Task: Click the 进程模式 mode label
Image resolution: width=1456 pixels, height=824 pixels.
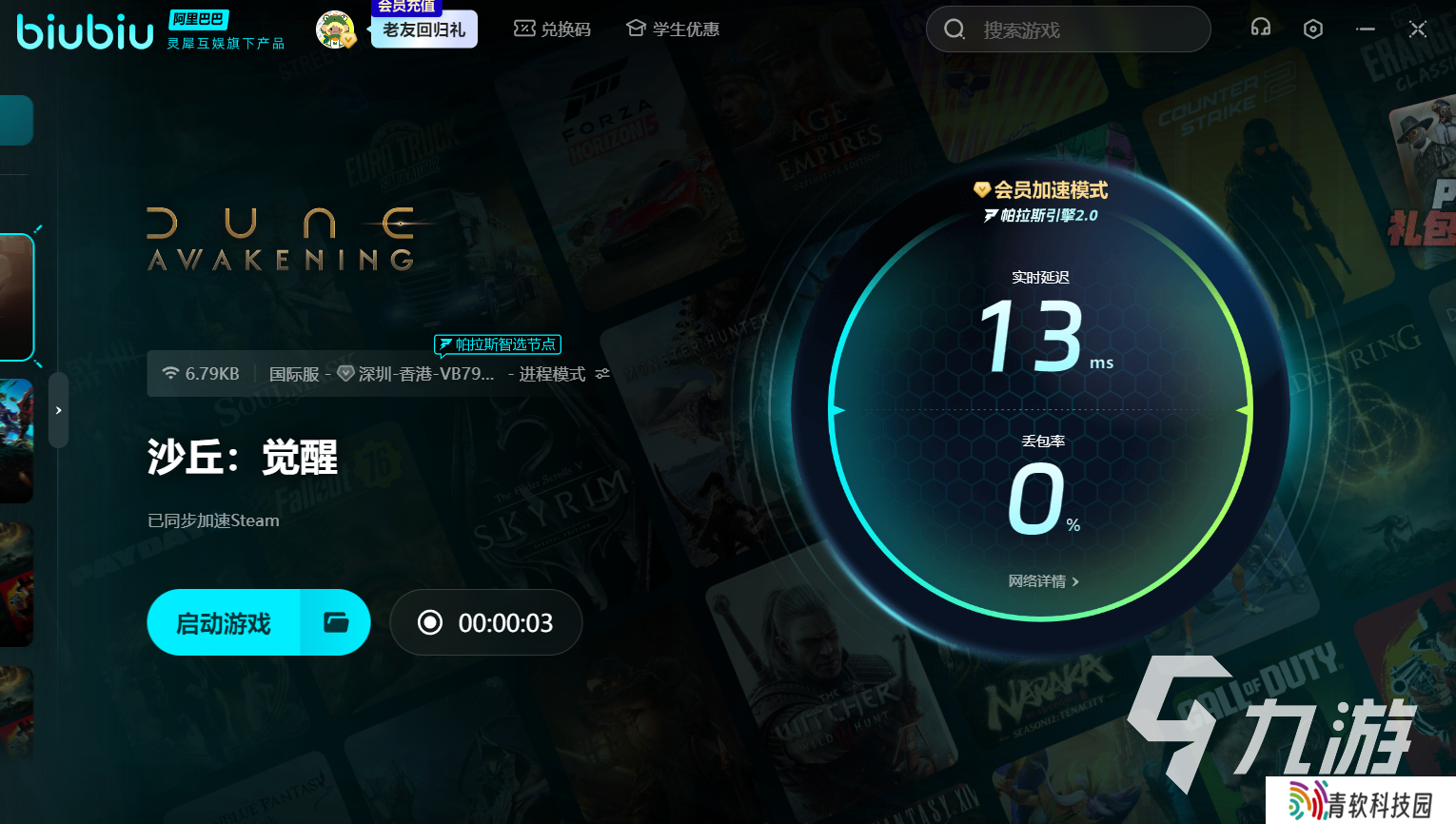Action: click(552, 374)
